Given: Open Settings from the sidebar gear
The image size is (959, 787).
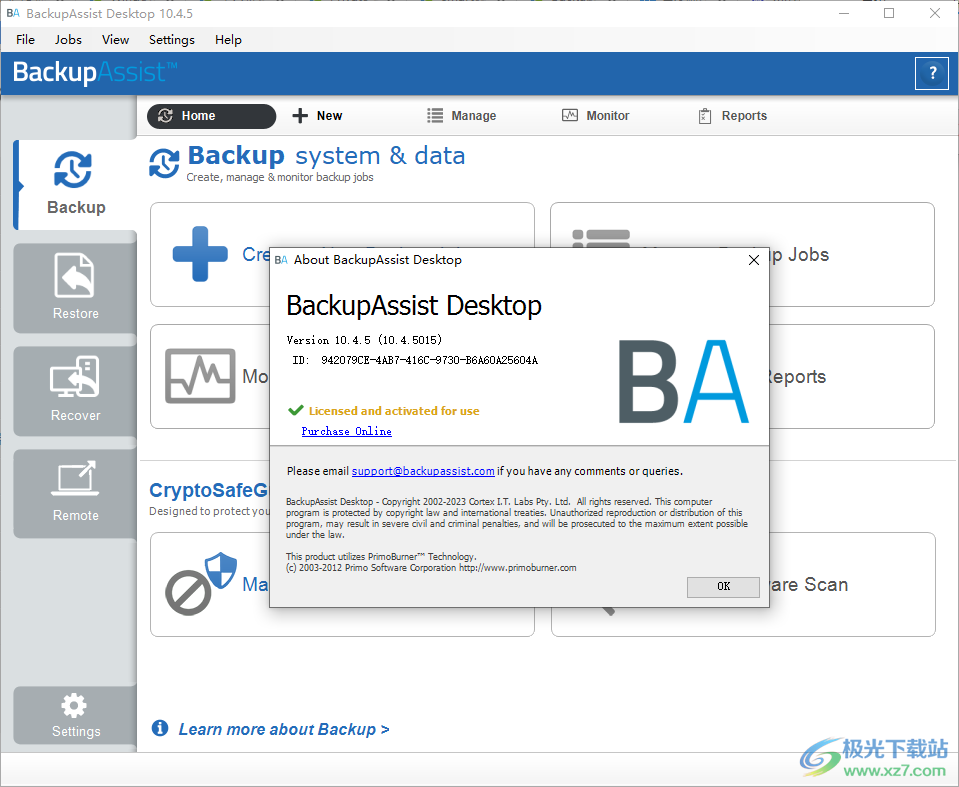Looking at the screenshot, I should pyautogui.click(x=75, y=715).
